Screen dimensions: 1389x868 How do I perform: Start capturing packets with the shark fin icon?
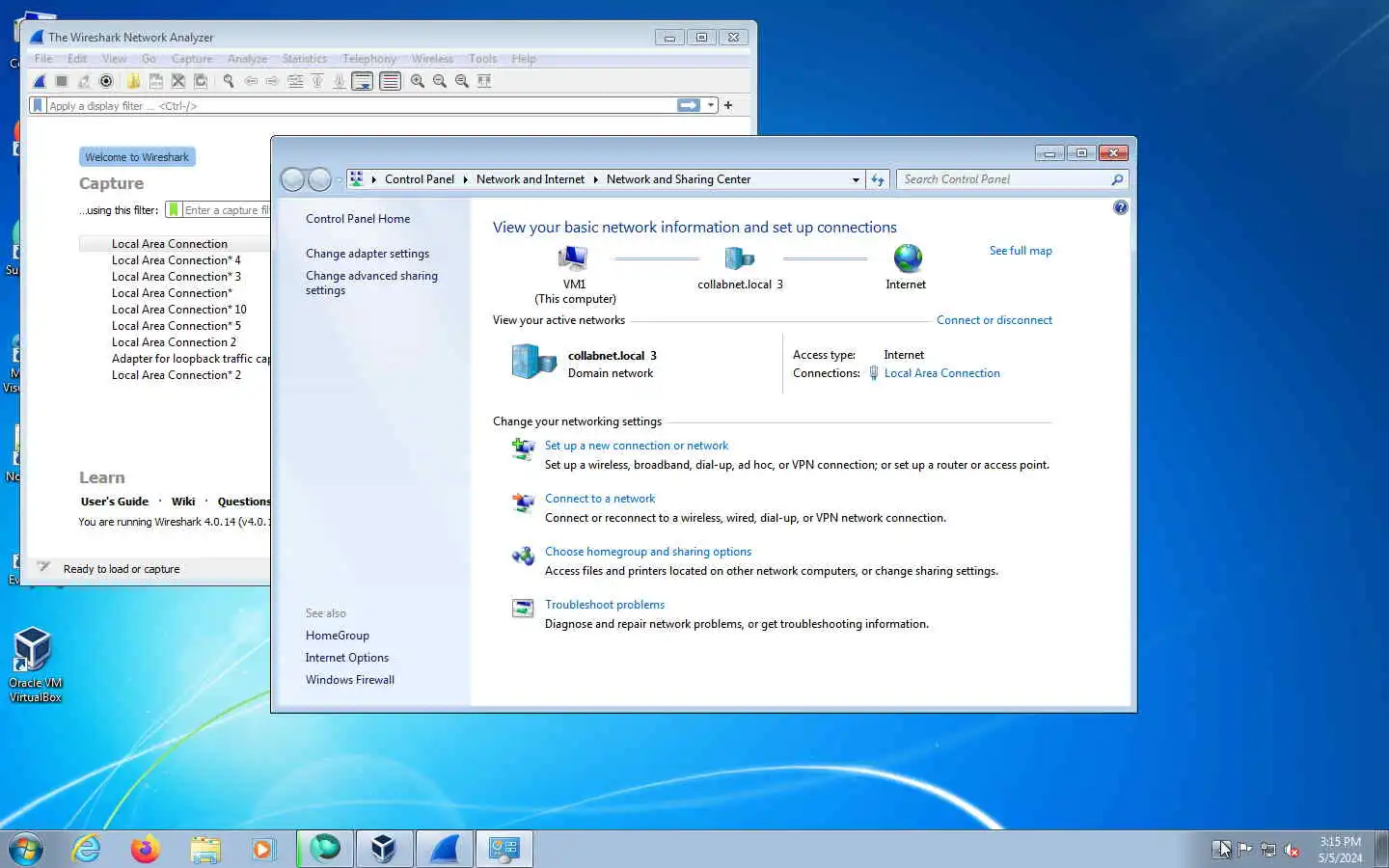tap(40, 81)
